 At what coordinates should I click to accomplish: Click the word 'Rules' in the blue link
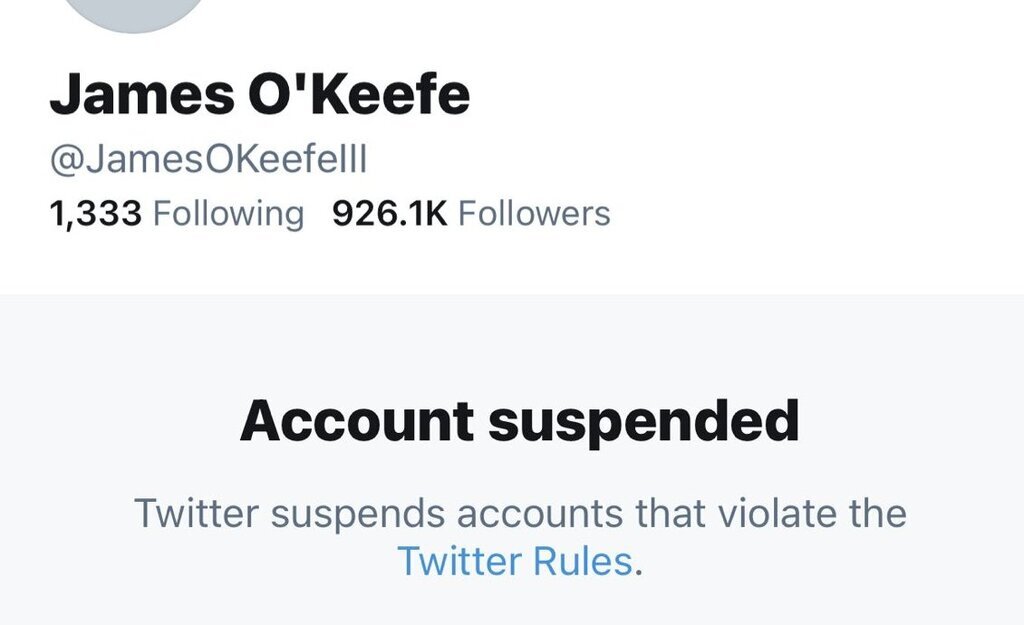pos(581,561)
